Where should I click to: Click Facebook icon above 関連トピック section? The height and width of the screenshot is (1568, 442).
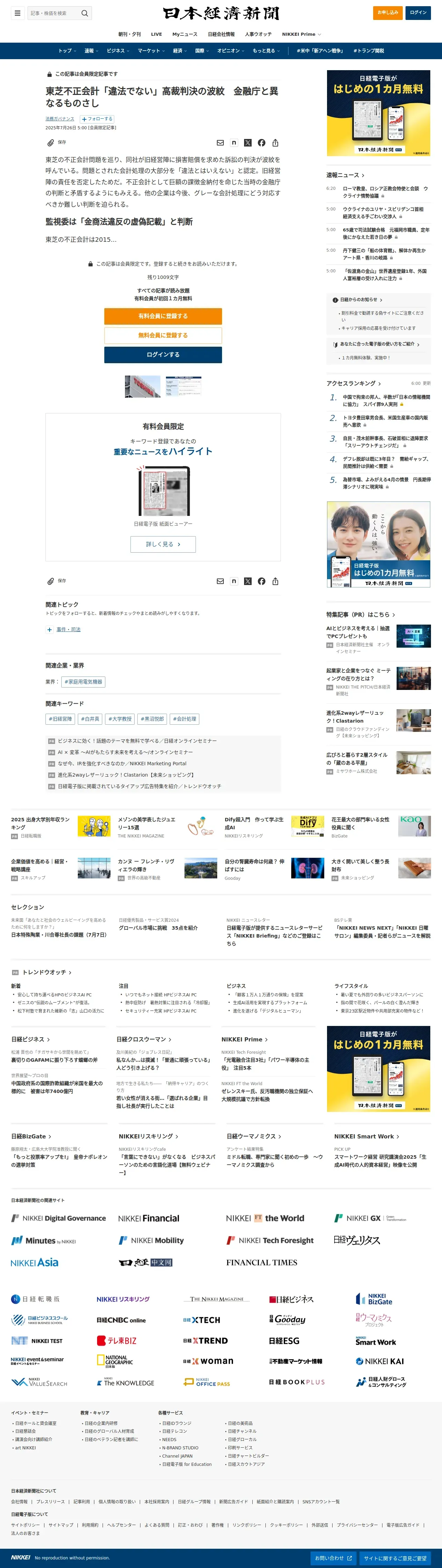pos(261,581)
